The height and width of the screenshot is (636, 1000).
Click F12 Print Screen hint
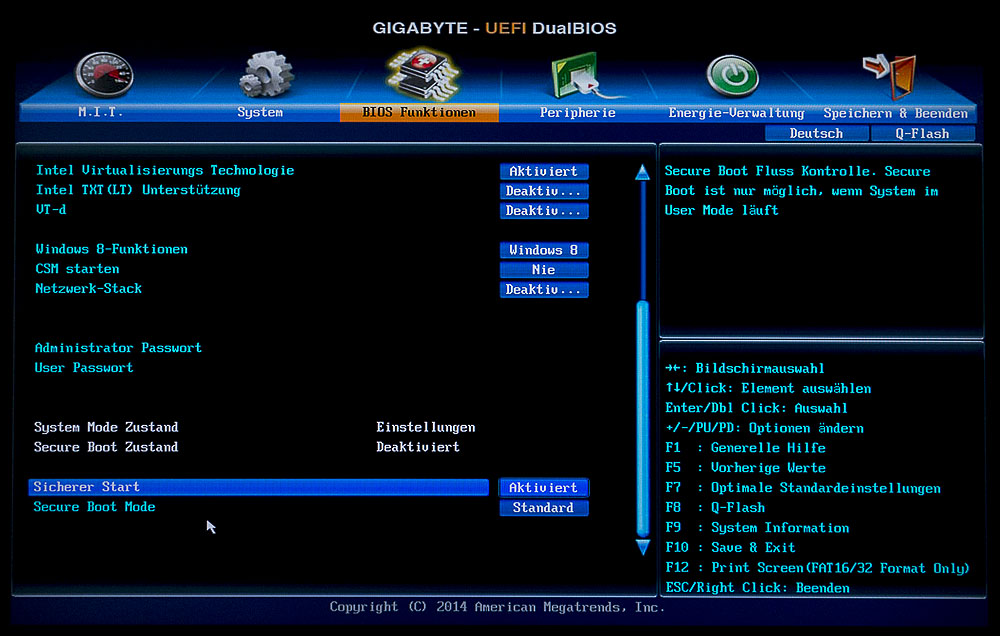pyautogui.click(x=817, y=568)
